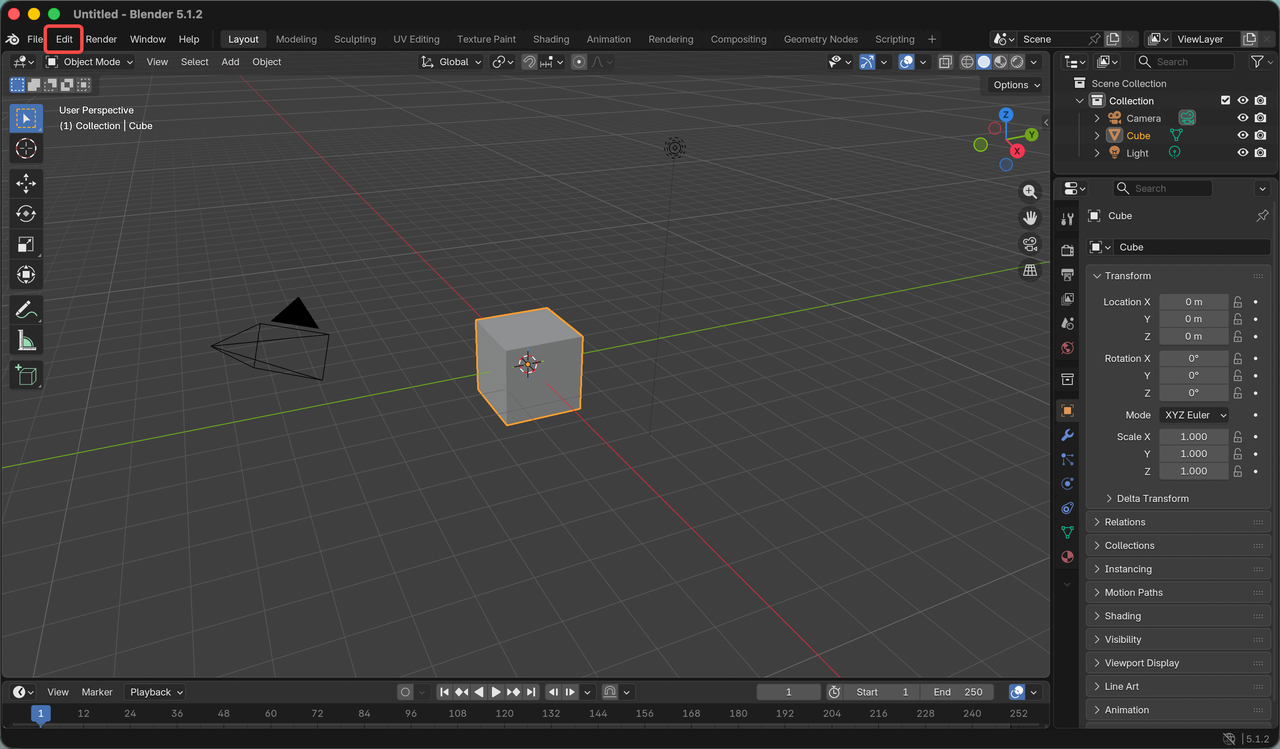
Task: Open the timeline Marker menu
Action: pos(97,692)
